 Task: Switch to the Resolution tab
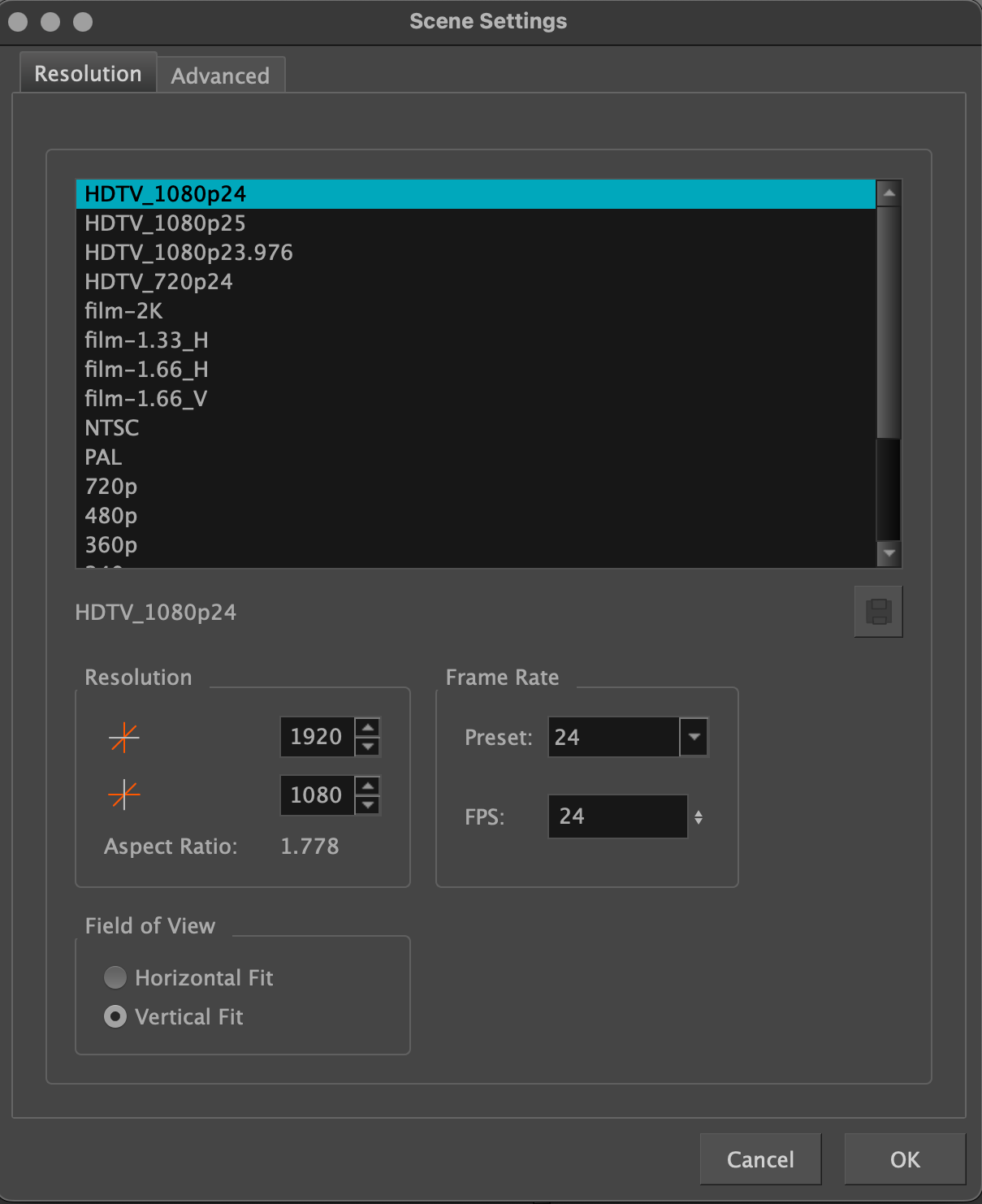88,74
